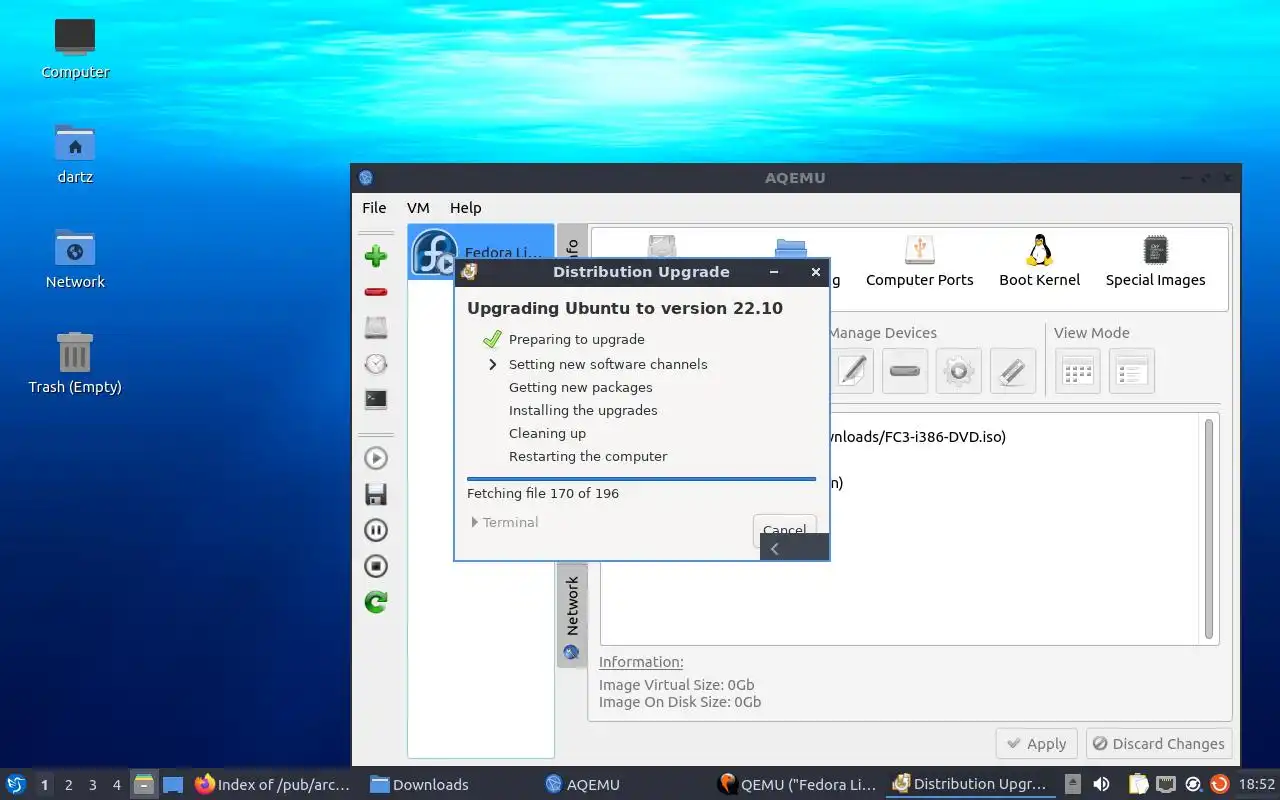
Task: Start the VM with the play icon
Action: 376,458
